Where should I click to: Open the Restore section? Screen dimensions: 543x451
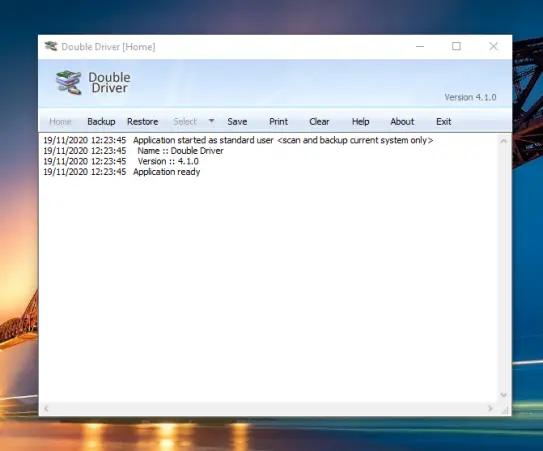click(142, 122)
